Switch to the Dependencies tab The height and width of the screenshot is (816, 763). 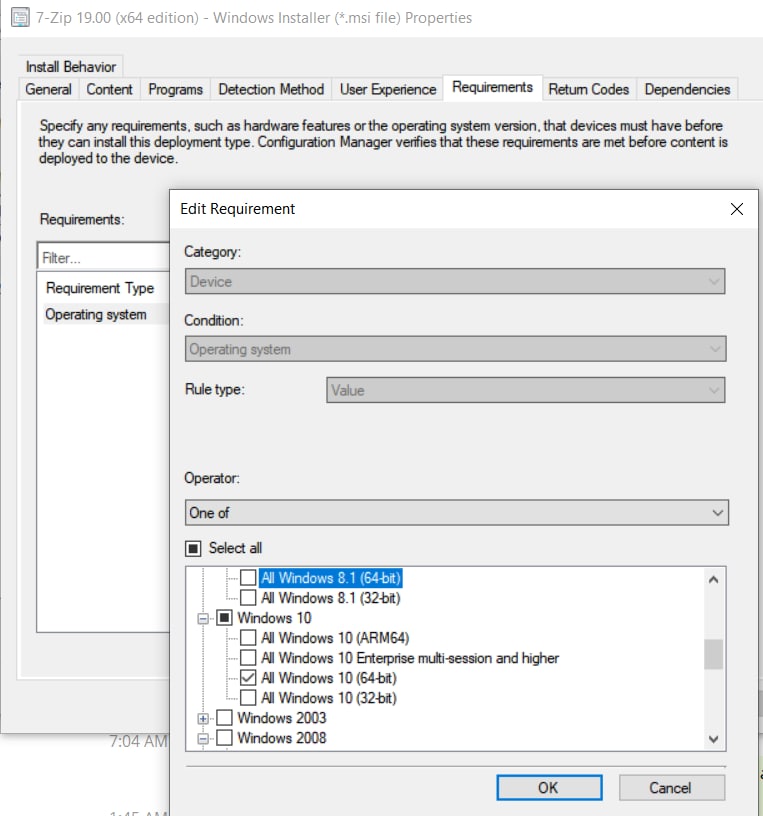click(687, 89)
